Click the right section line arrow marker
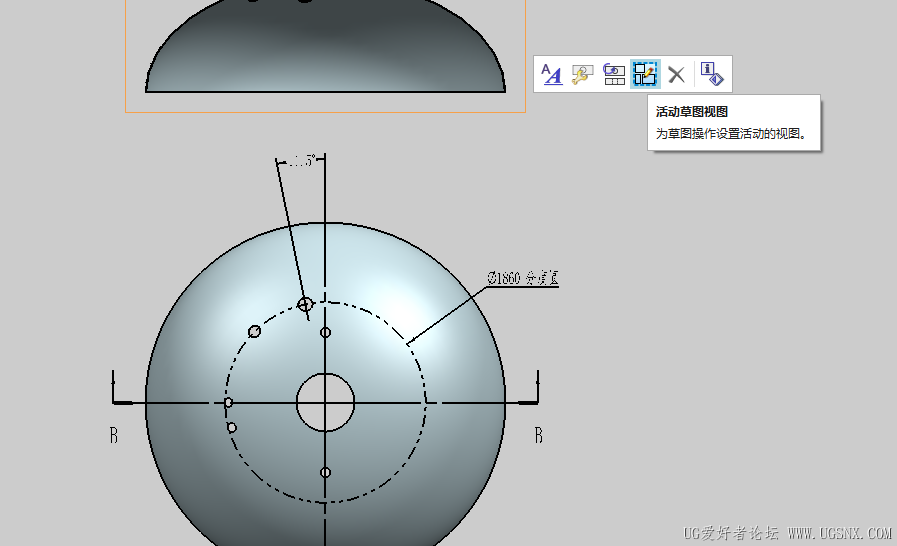The width and height of the screenshot is (897, 546). 535,390
